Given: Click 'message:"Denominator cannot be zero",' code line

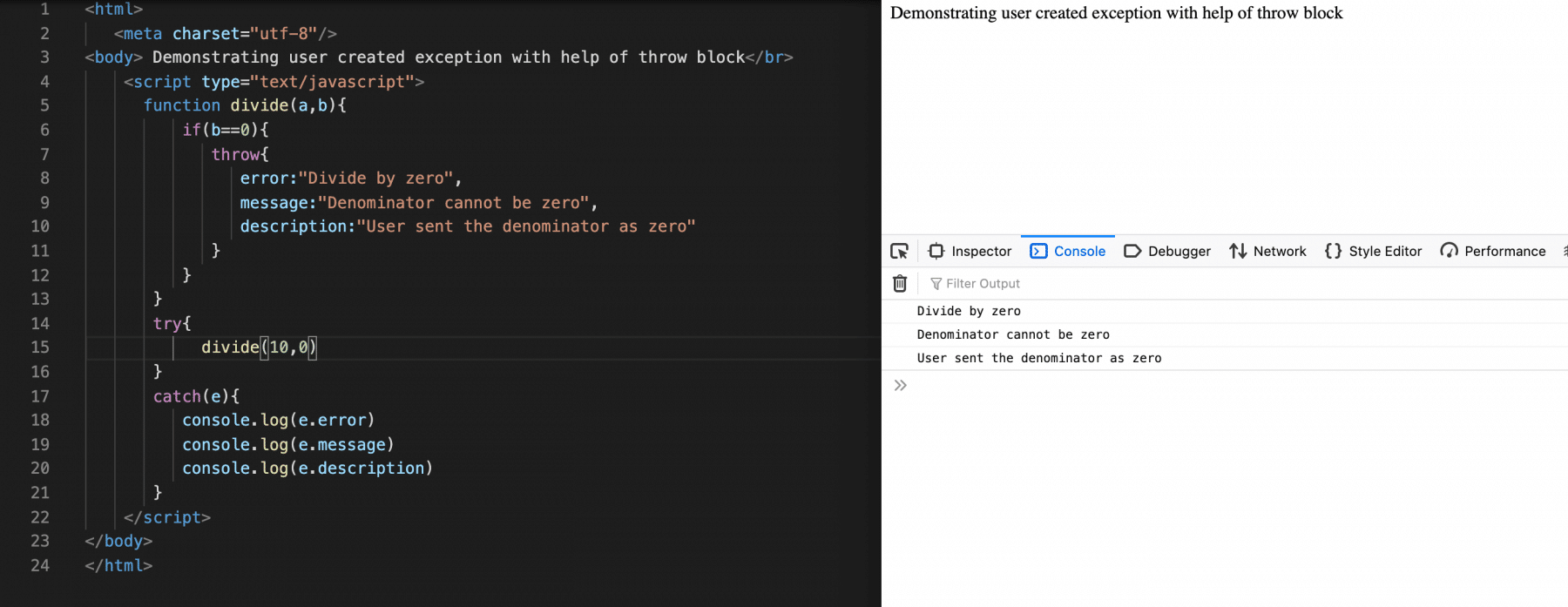Looking at the screenshot, I should (419, 203).
